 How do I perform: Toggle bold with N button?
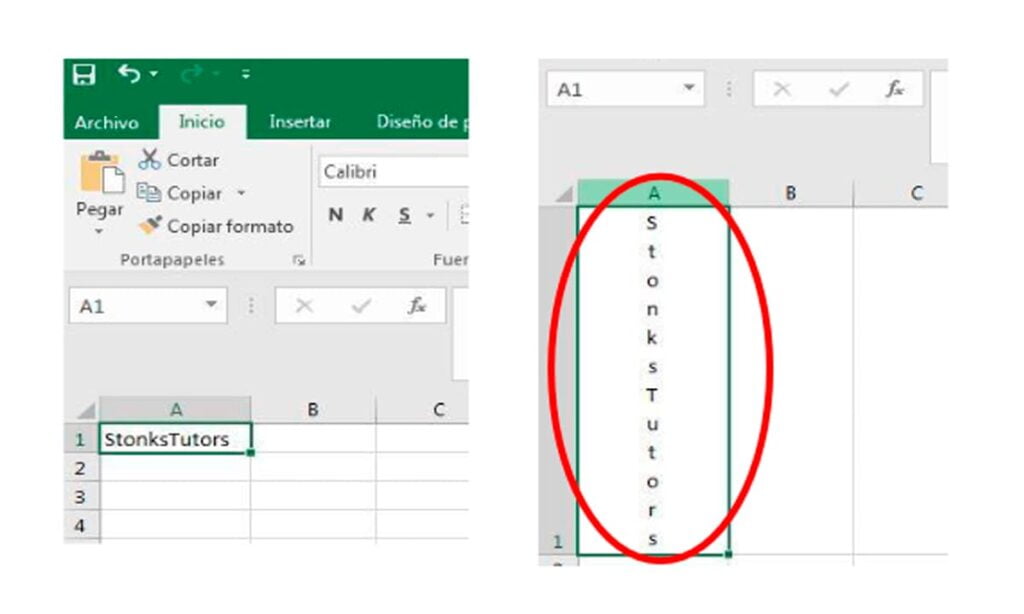336,215
